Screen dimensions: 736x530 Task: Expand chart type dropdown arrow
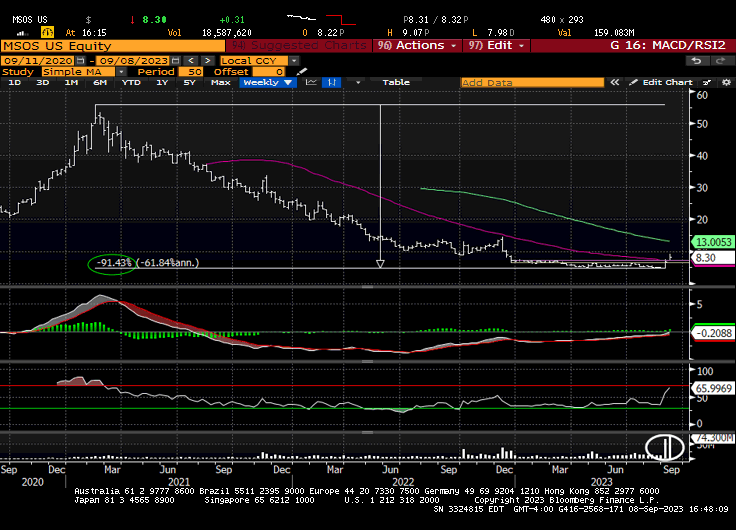(358, 83)
